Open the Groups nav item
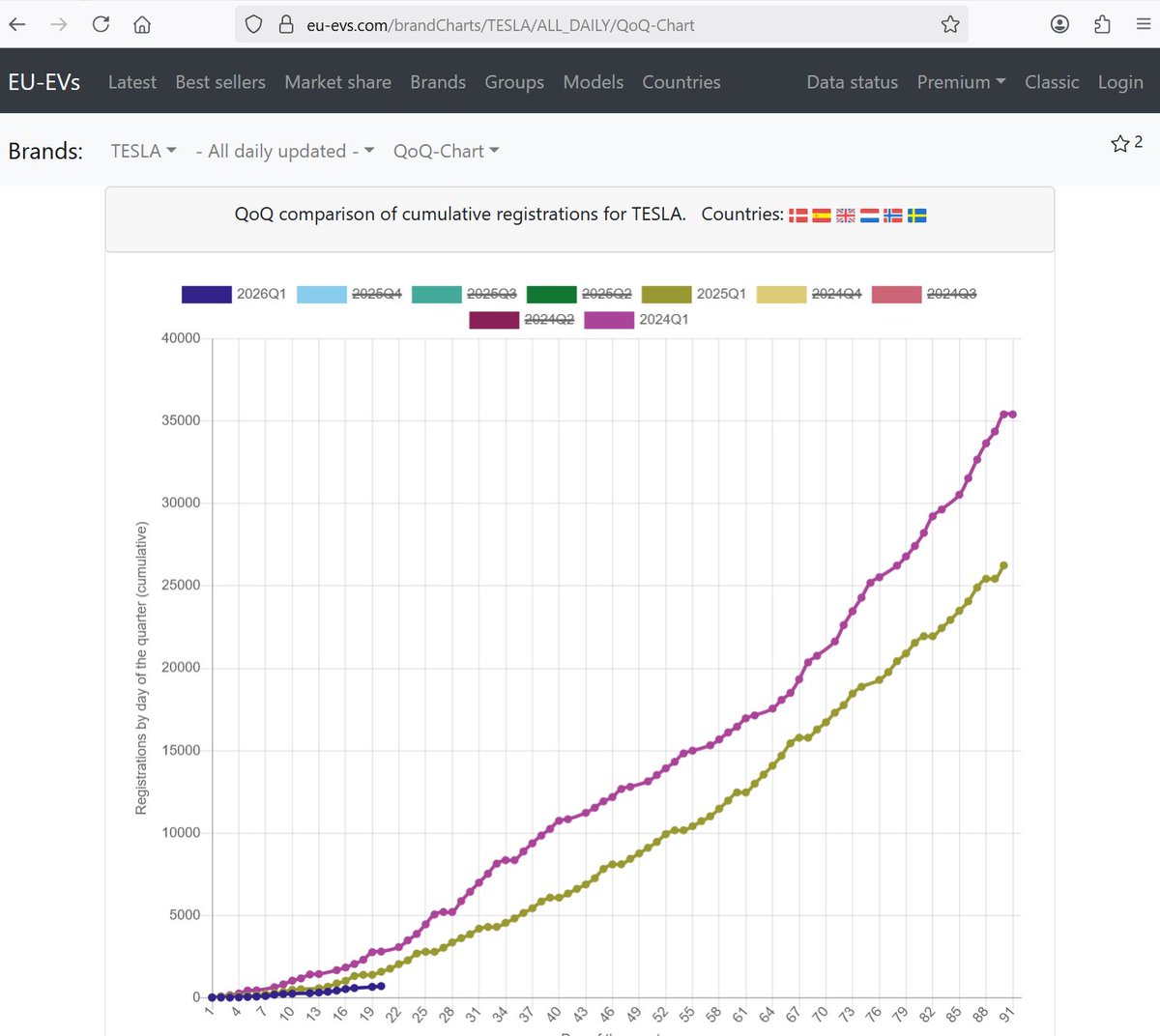This screenshot has width=1160, height=1036. point(514,82)
